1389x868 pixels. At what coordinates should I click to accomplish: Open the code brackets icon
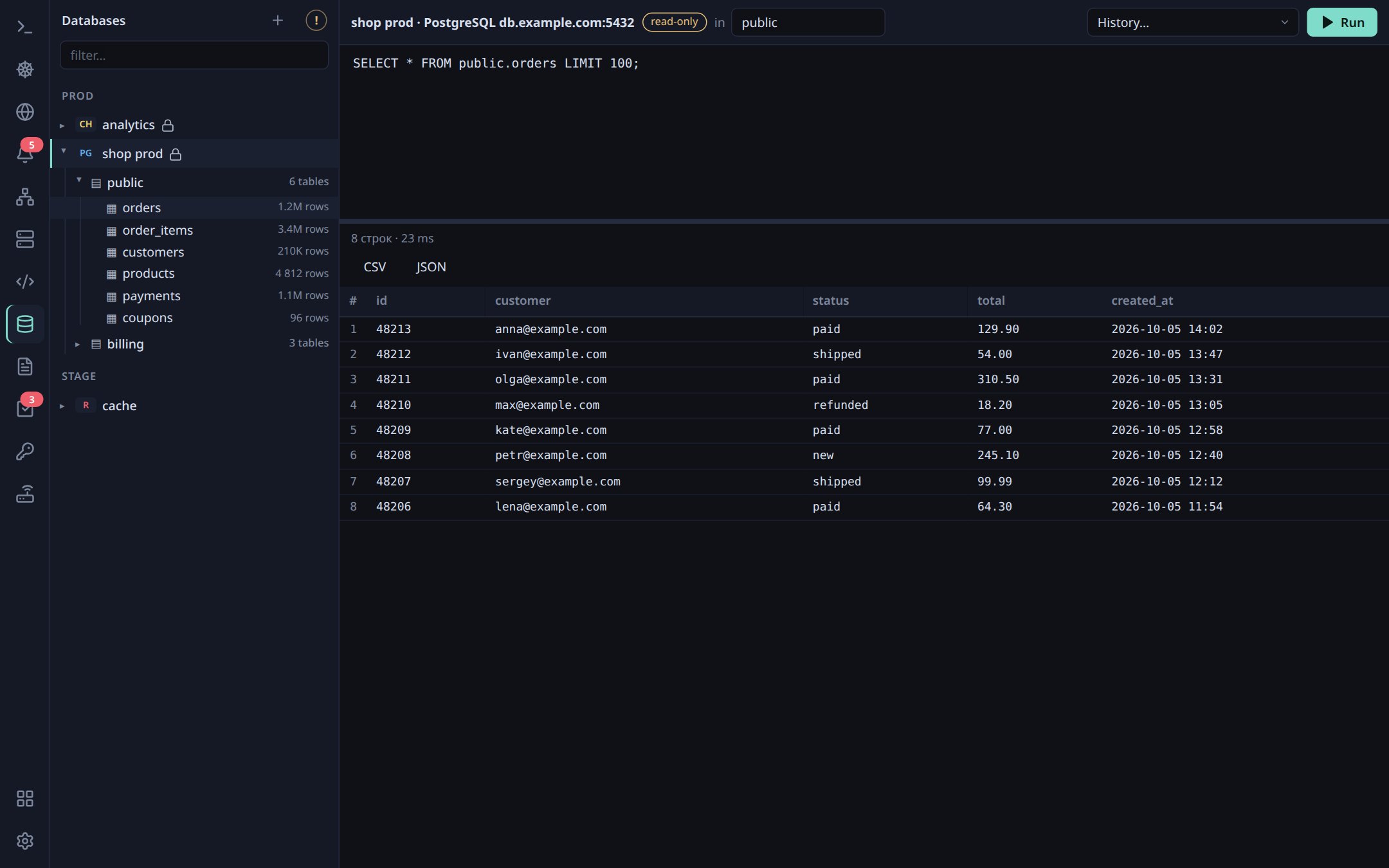click(x=24, y=282)
